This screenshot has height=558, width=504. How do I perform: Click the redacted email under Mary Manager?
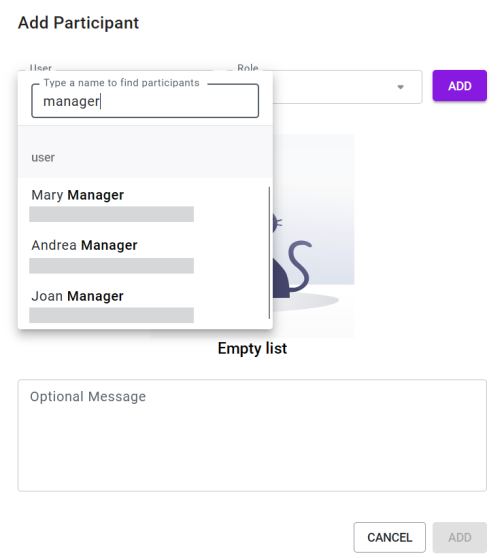(111, 214)
